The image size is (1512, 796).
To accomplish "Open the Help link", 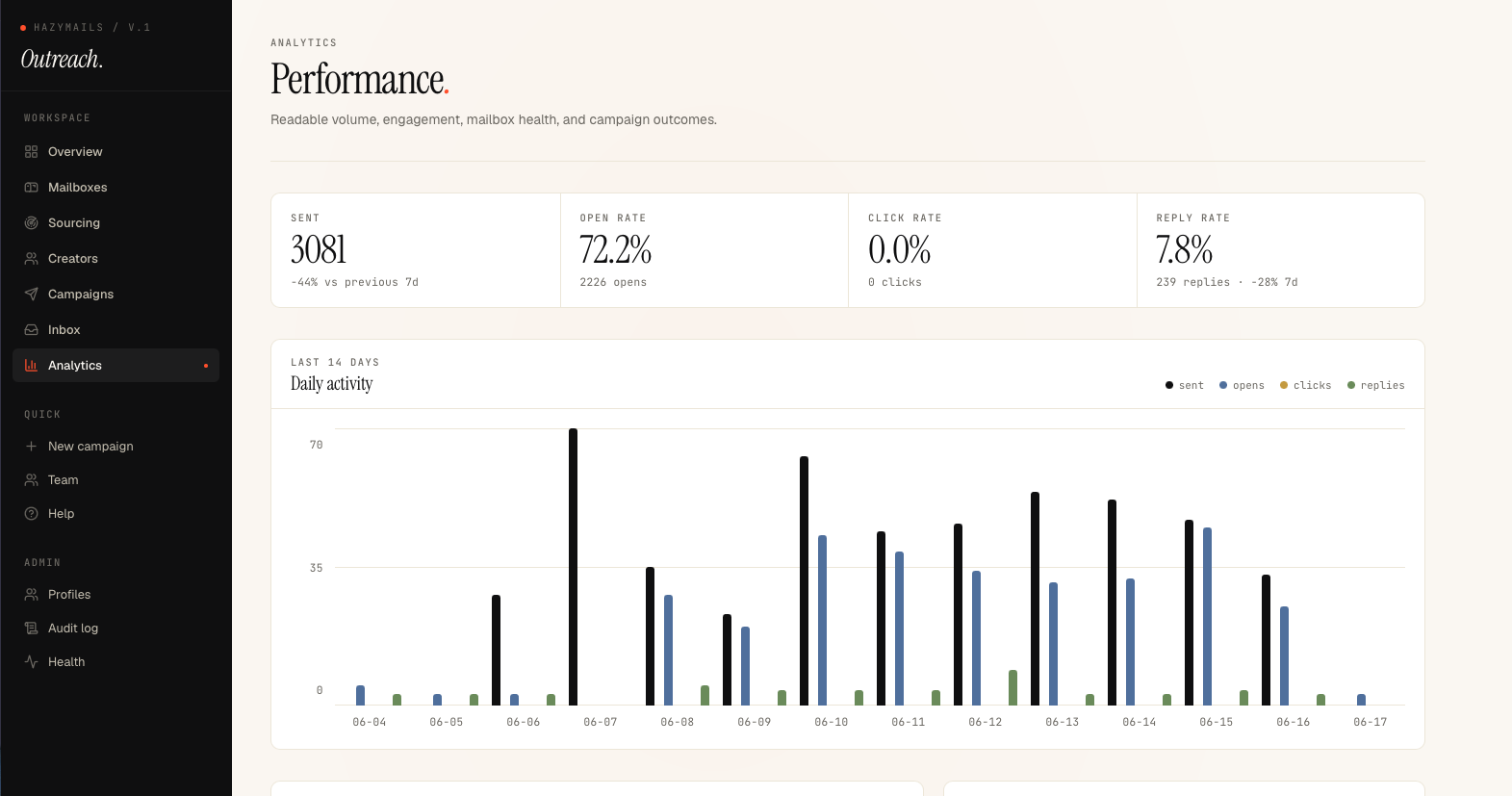I will (x=115, y=514).
